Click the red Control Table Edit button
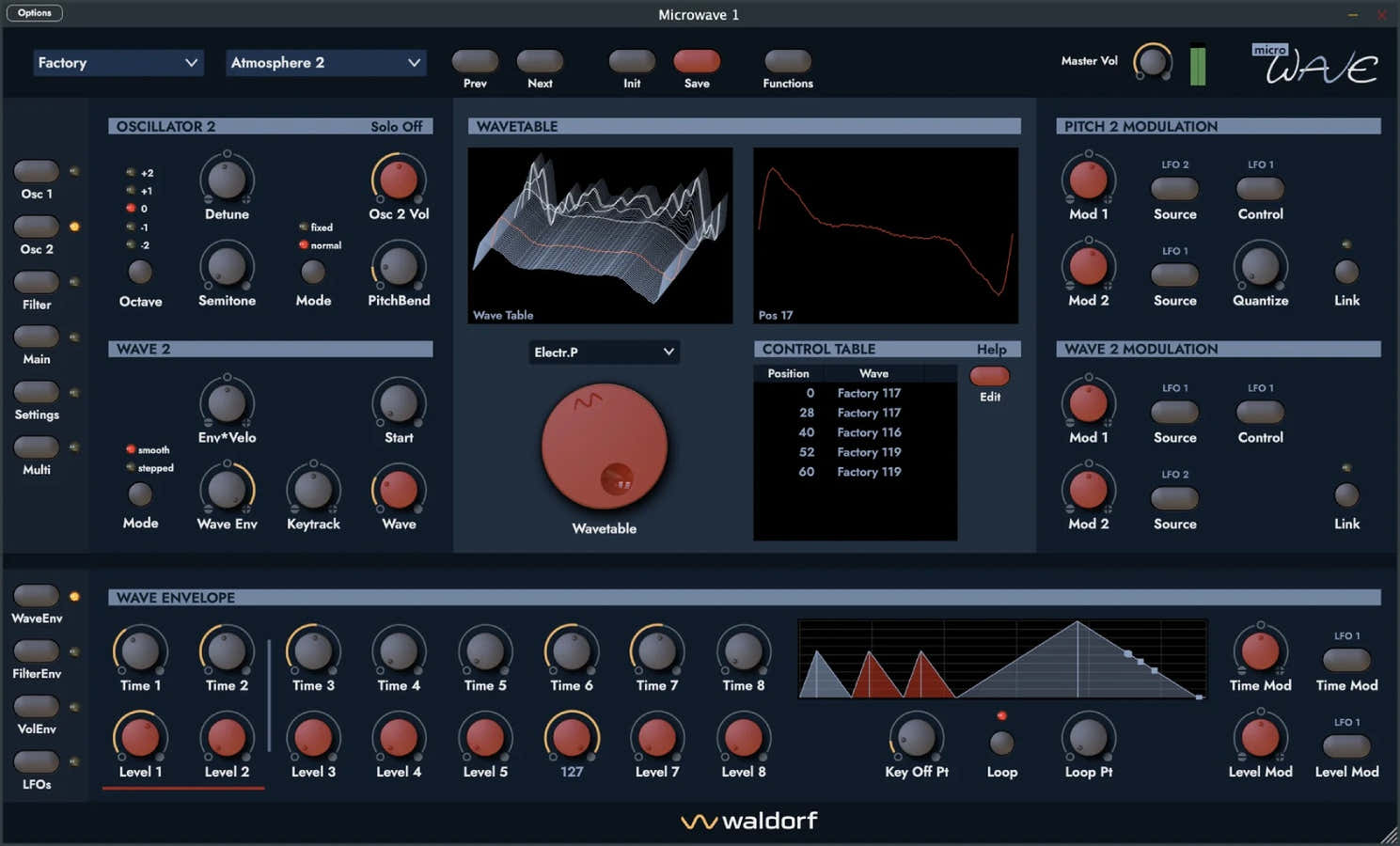 click(x=990, y=376)
